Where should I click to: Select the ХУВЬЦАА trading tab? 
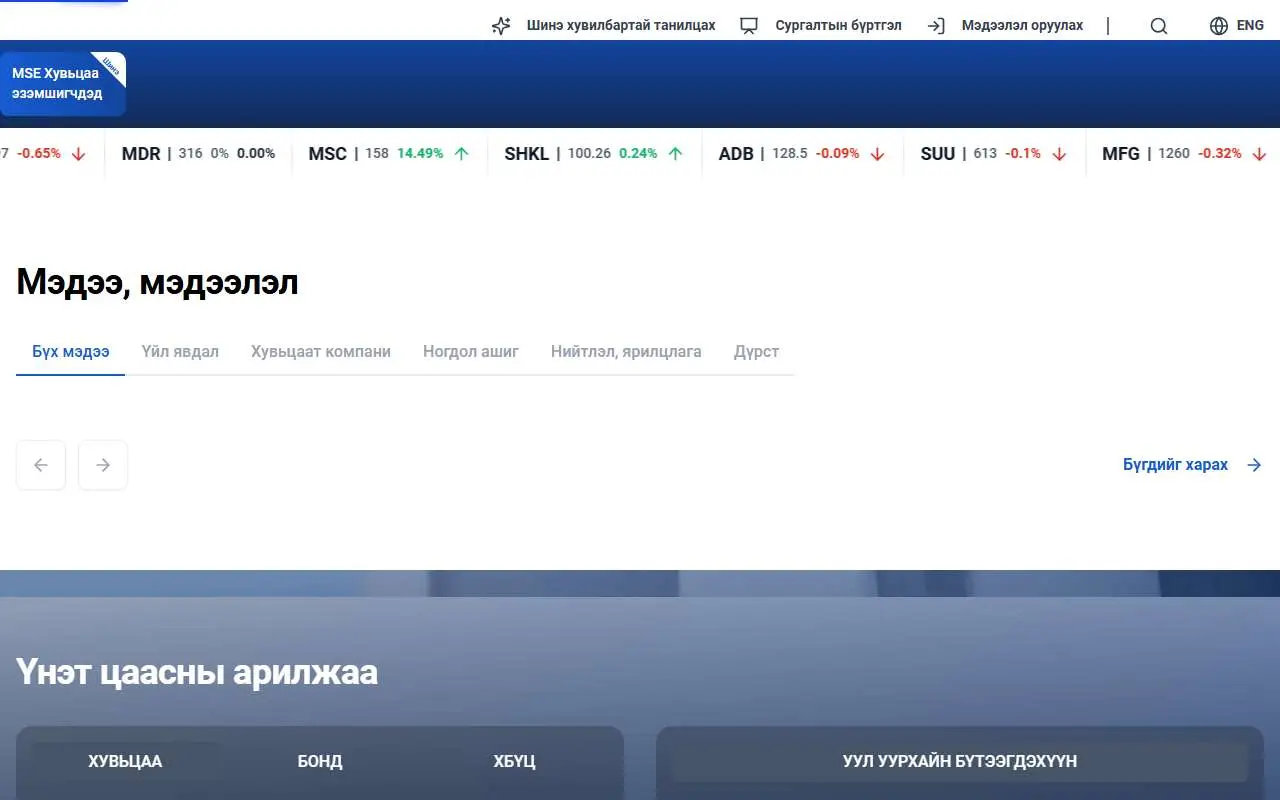point(125,762)
